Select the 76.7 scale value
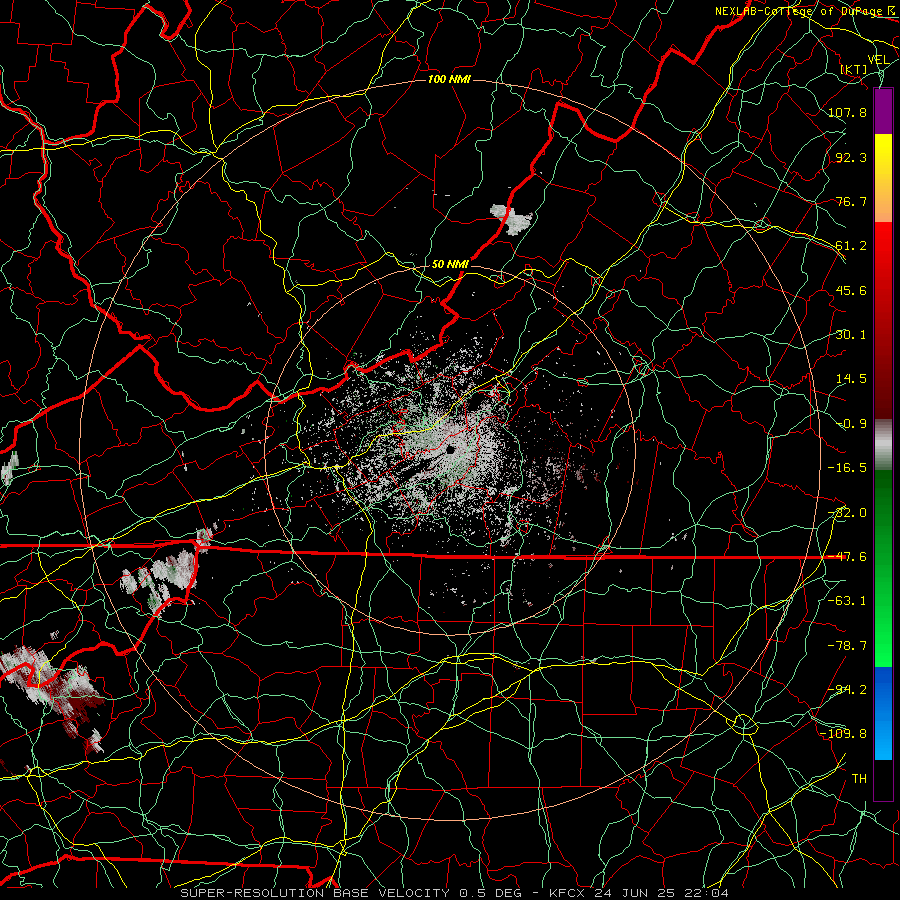The height and width of the screenshot is (900, 900). point(851,201)
